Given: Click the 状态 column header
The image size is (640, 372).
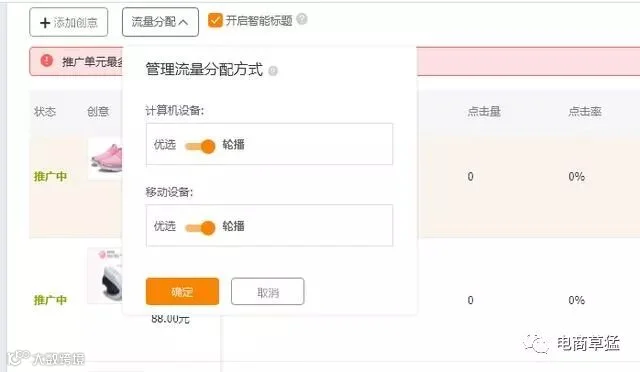Looking at the screenshot, I should (x=45, y=111).
